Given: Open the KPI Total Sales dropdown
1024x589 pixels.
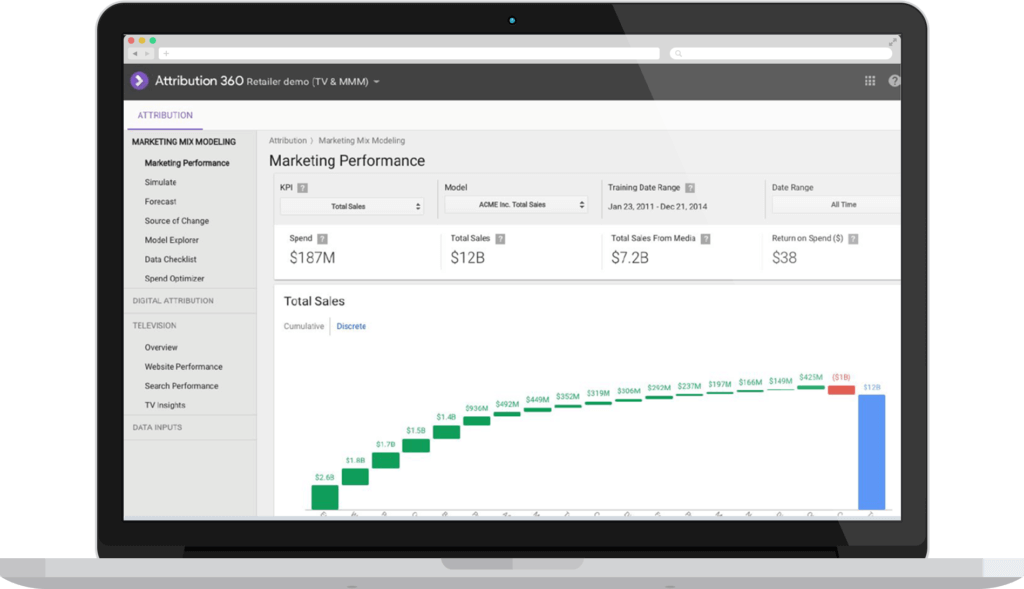Looking at the screenshot, I should tap(351, 206).
